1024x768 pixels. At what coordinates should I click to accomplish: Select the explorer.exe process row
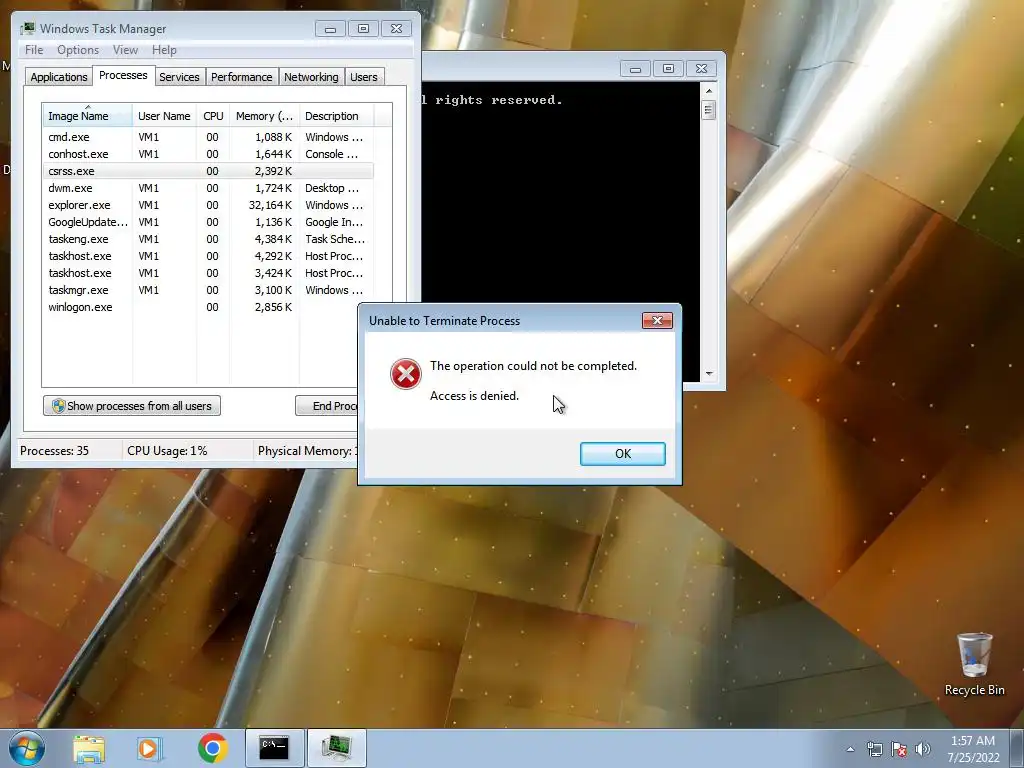(208, 205)
